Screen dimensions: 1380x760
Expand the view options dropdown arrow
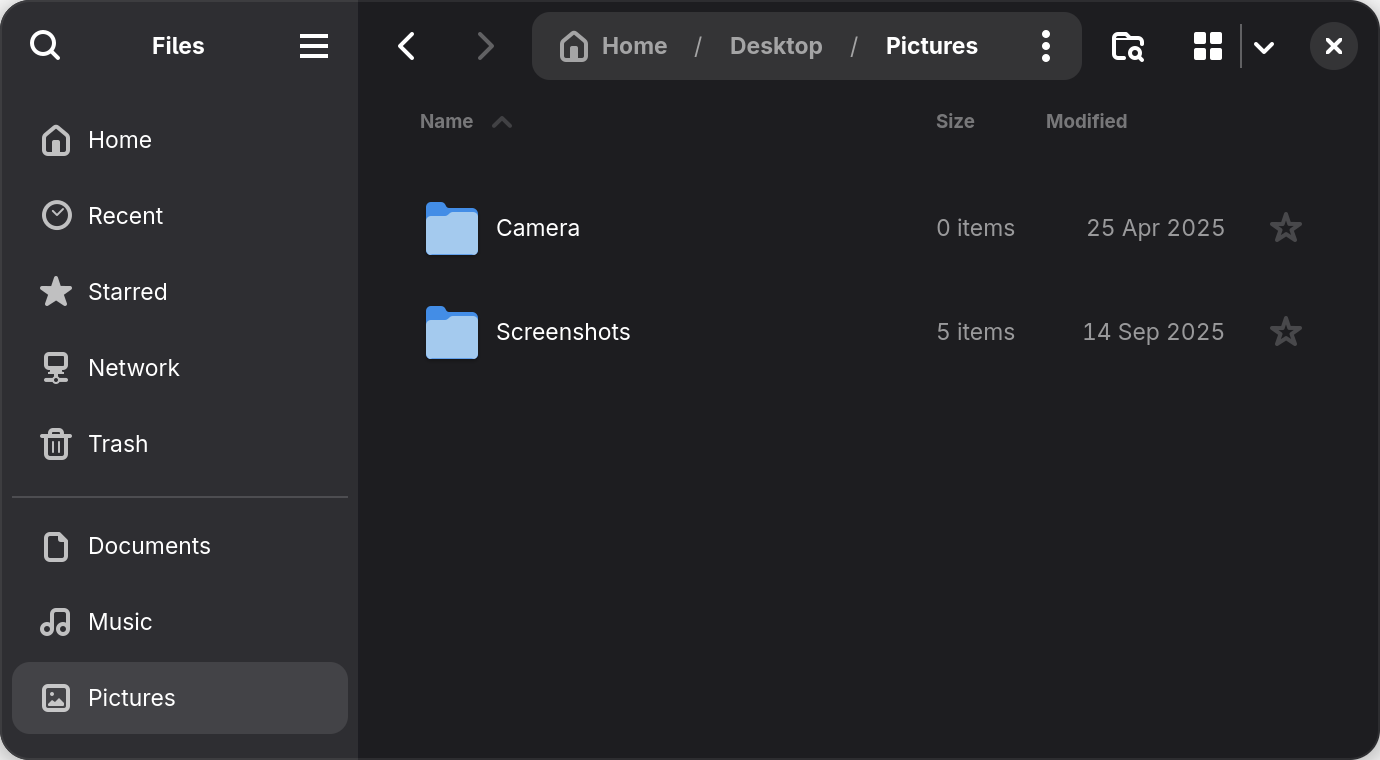1264,47
